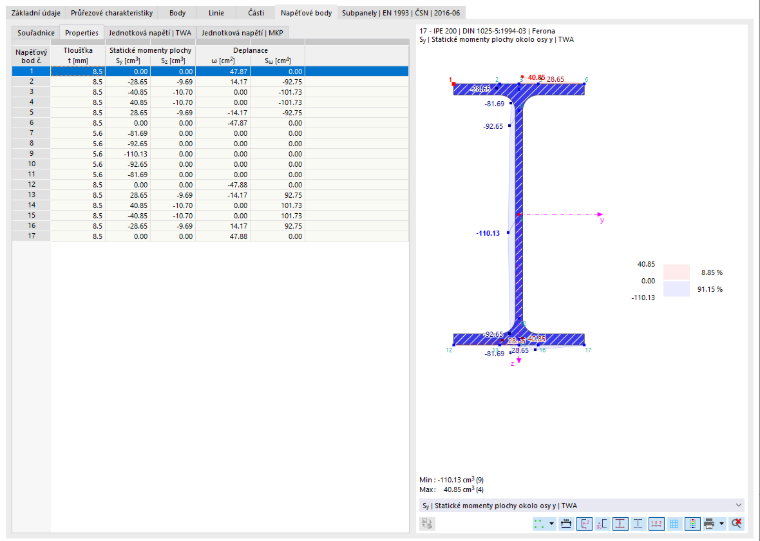Open the dropdown arrow beside the stress points icon
The width and height of the screenshot is (760, 541).
pos(552,524)
